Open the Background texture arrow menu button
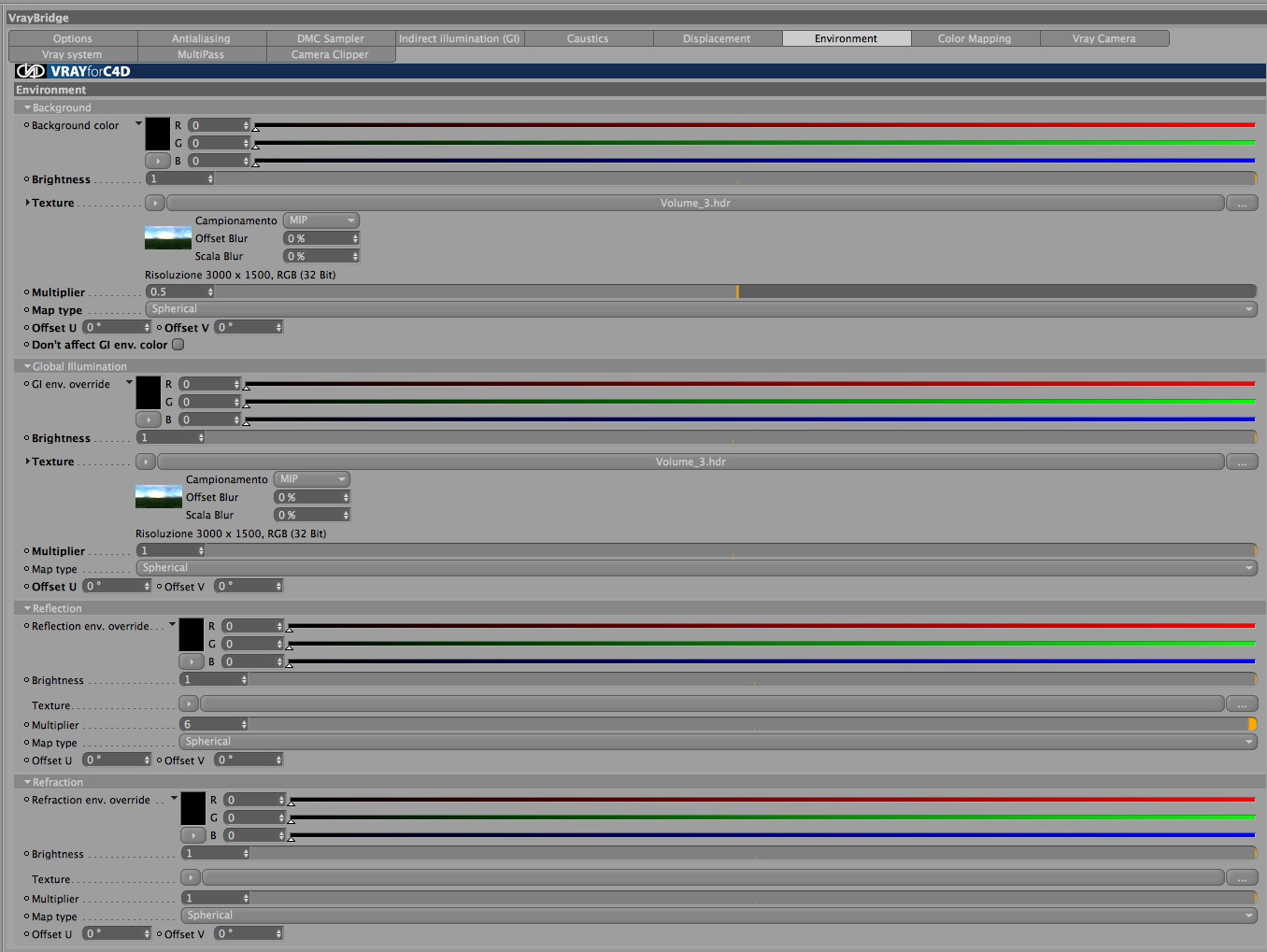The height and width of the screenshot is (952, 1267). pos(155,203)
